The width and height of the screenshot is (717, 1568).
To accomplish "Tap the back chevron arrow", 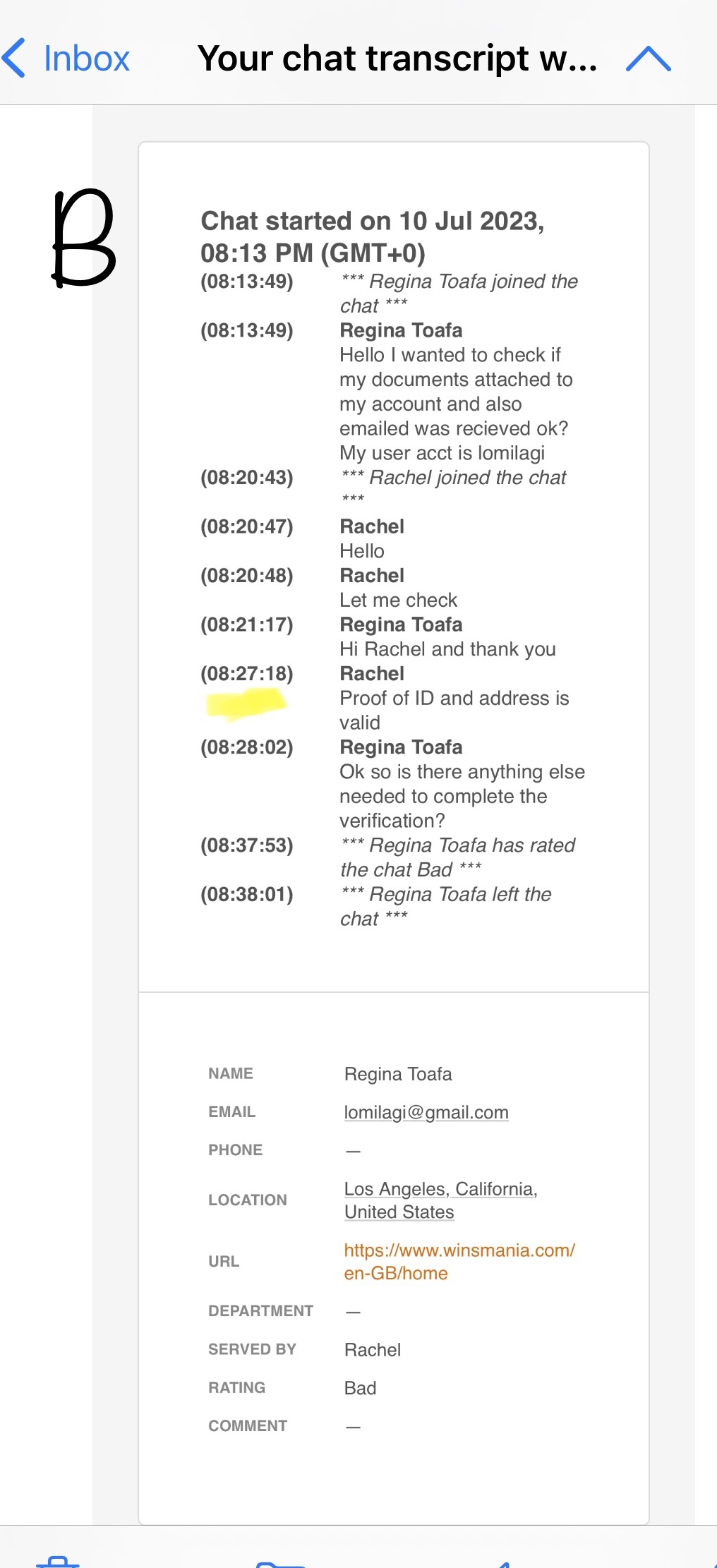I will [14, 58].
